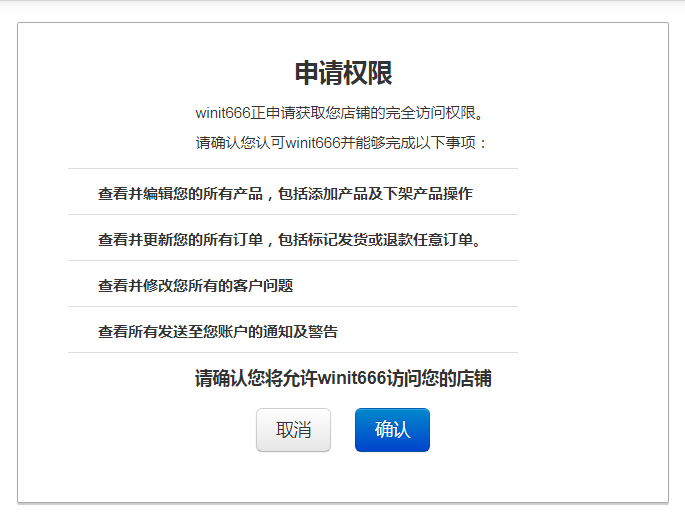Select permission row 查看并更新您的所有订单
The height and width of the screenshot is (526, 685).
click(x=293, y=238)
